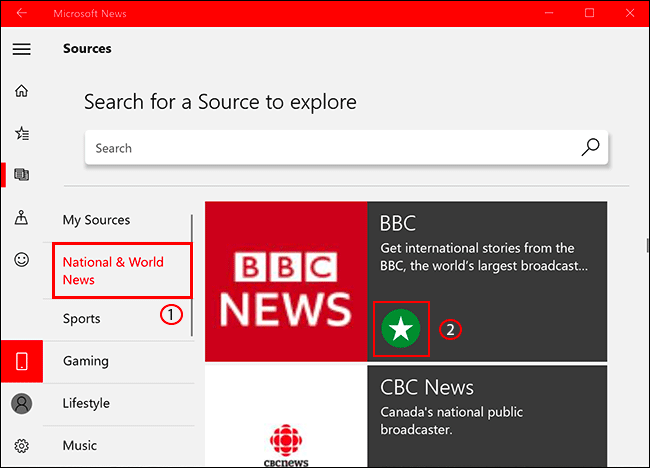Click the smiley feedback icon
The image size is (650, 468).
pos(22,259)
